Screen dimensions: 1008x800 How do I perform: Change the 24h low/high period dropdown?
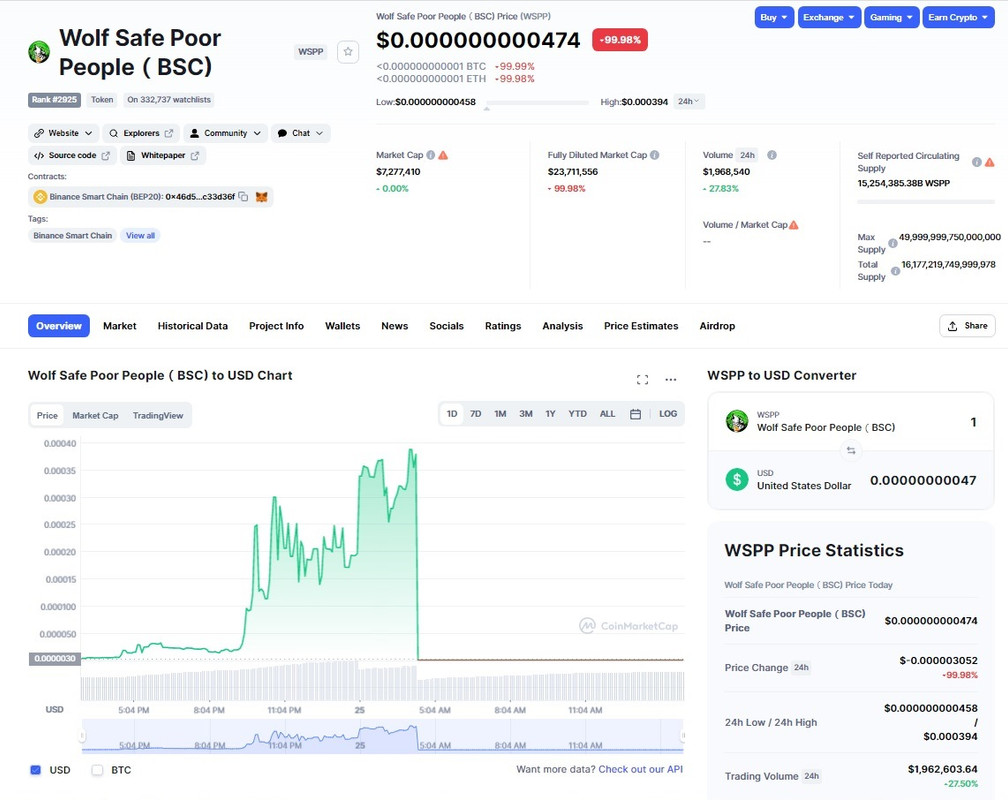(x=688, y=102)
